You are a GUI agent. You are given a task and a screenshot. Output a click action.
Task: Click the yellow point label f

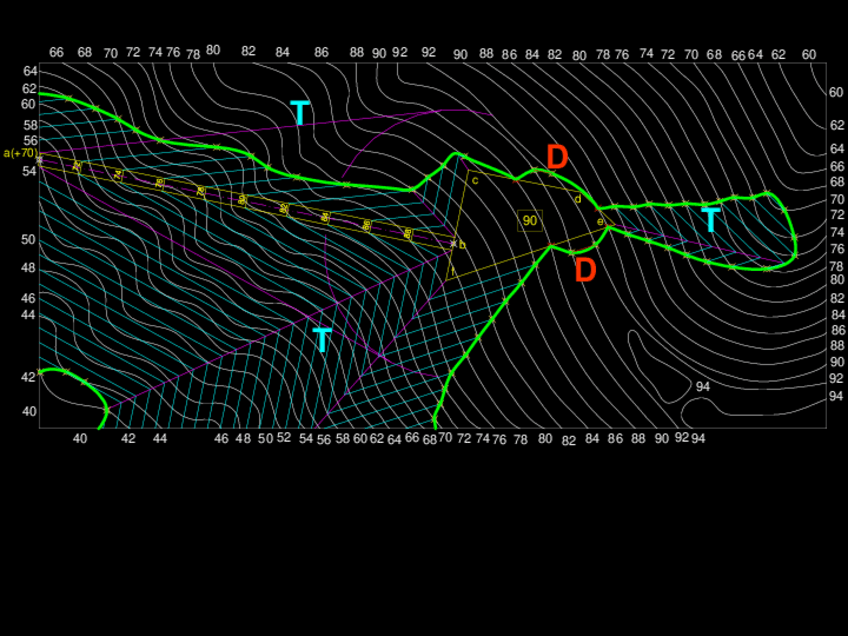(452, 271)
